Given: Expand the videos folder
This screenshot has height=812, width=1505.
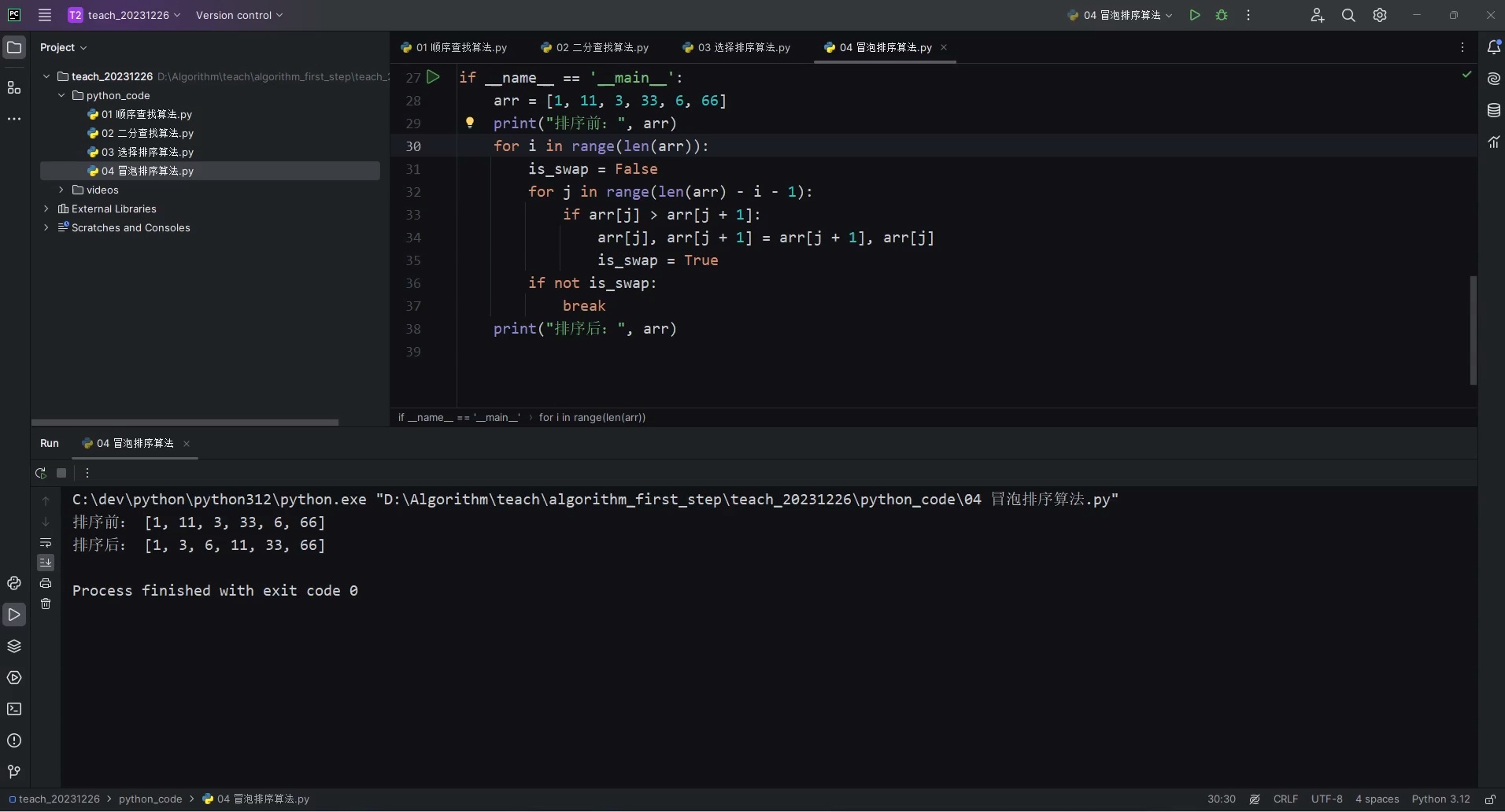Looking at the screenshot, I should click(x=61, y=190).
